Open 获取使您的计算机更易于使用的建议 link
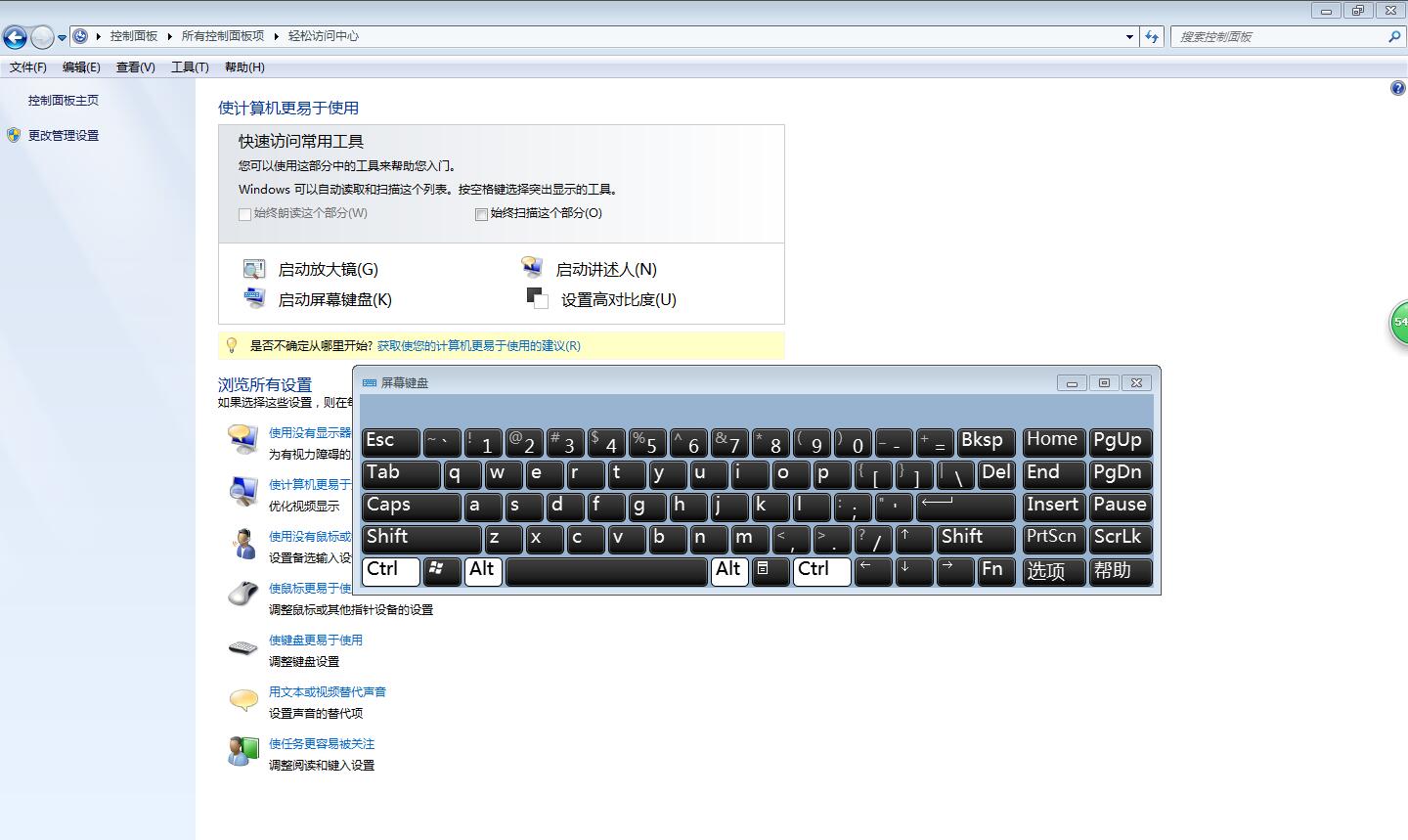The height and width of the screenshot is (840, 1408). pos(479,346)
